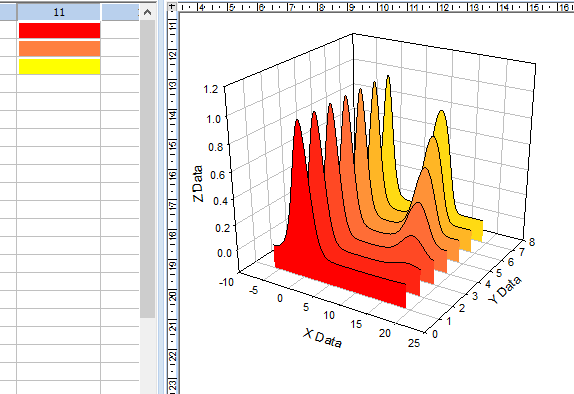Click the vertical scrollbar thumb of worksheet

148,169
